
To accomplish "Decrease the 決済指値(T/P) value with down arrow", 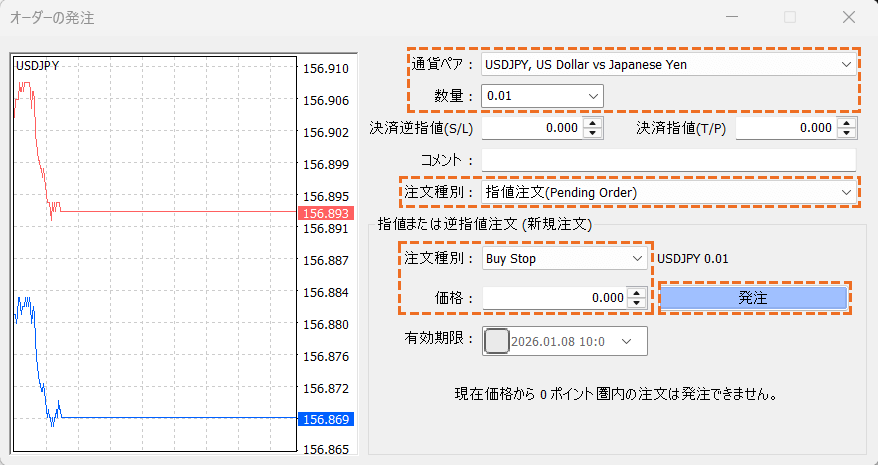I will tap(847, 133).
